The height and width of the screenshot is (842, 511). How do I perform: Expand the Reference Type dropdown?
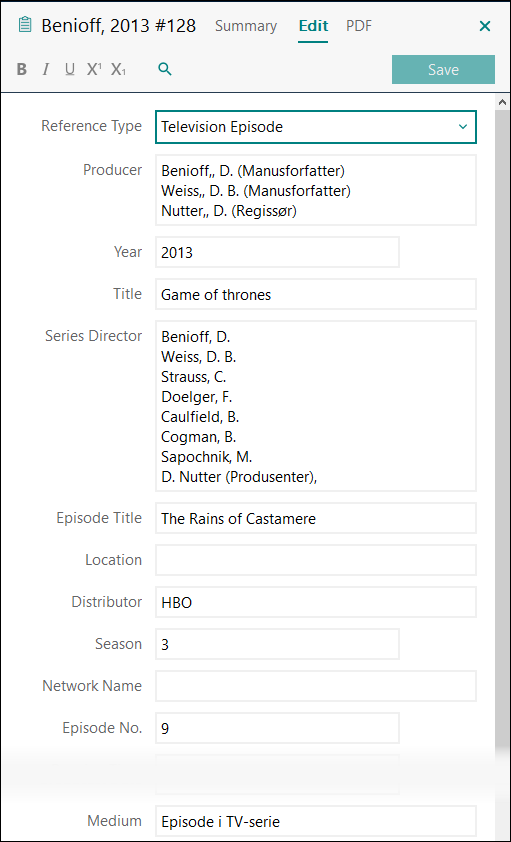(316, 127)
